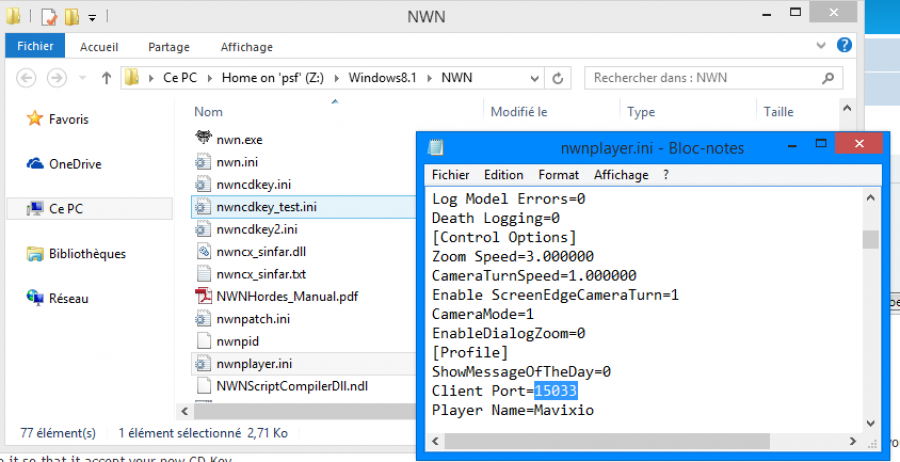Screen dimensions: 900x462
Task: Open the Customize Quick Access Toolbar dropdown
Action: tap(92, 18)
